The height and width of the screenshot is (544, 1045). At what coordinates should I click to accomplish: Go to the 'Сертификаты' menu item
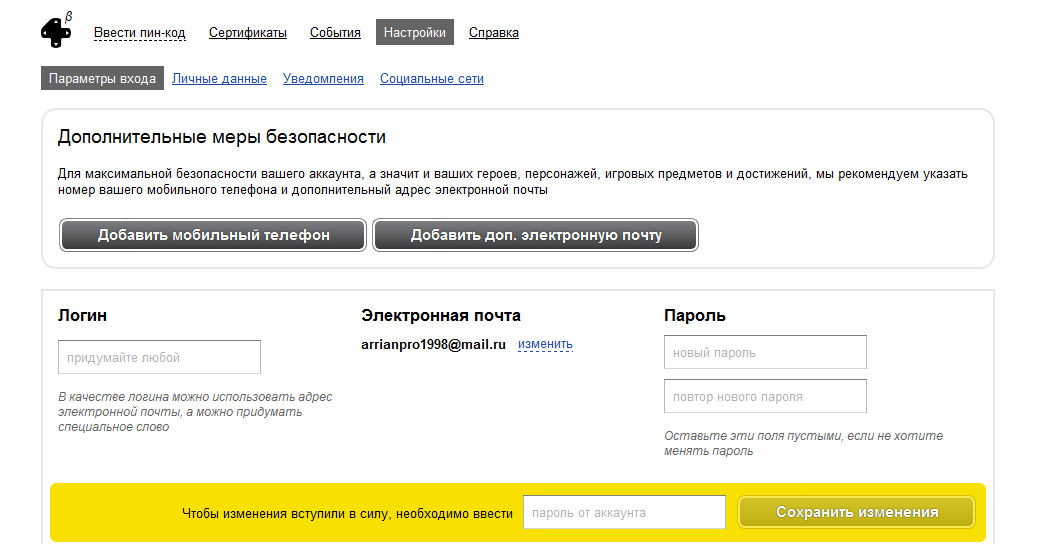coord(248,33)
